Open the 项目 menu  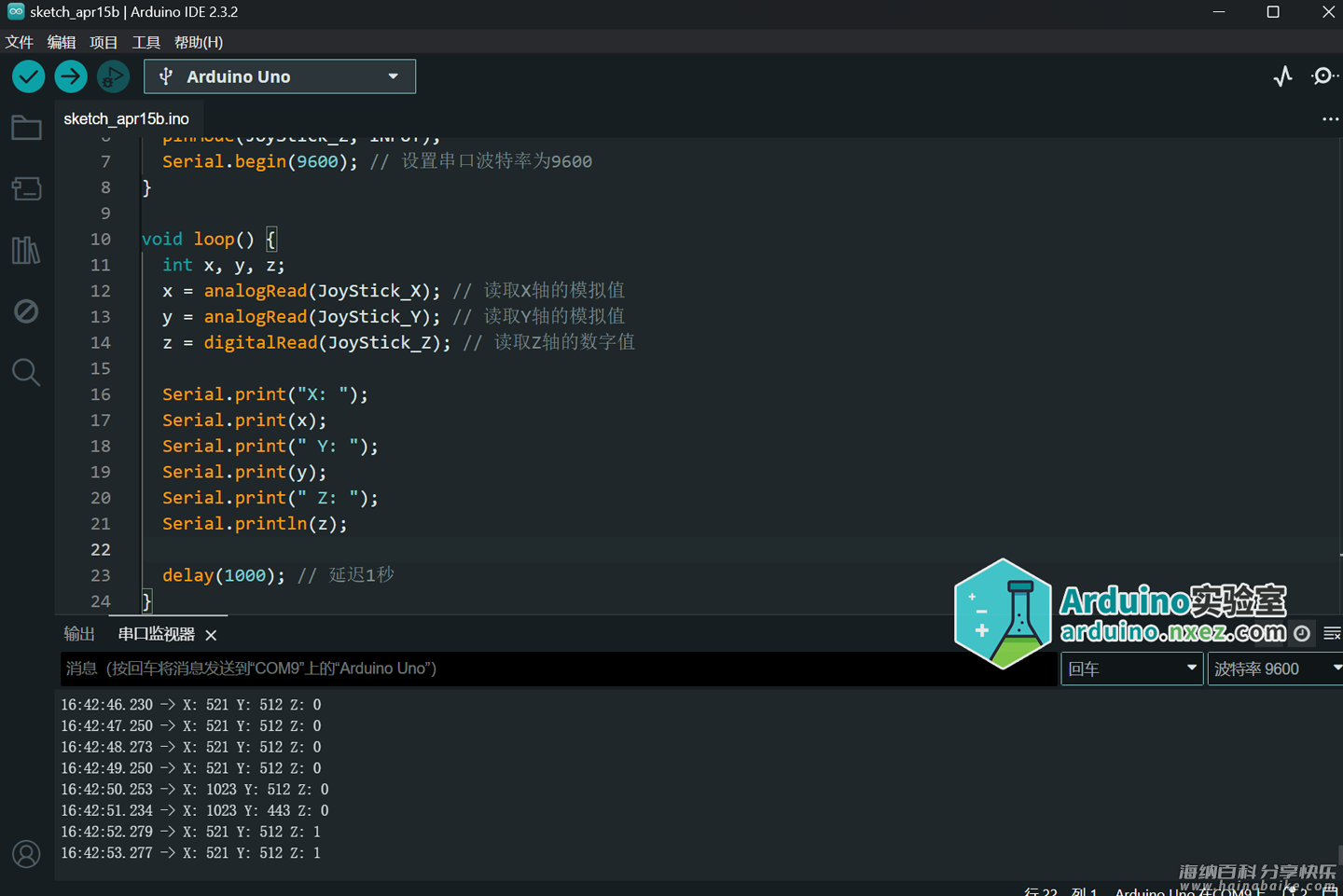click(104, 42)
